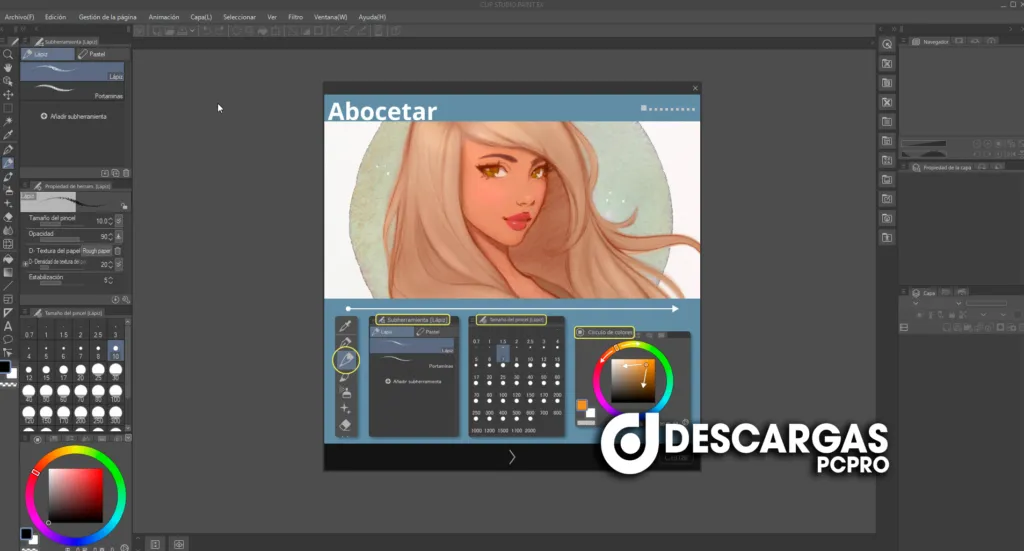This screenshot has height=551, width=1024.
Task: Choose the Text tool
Action: (8, 326)
